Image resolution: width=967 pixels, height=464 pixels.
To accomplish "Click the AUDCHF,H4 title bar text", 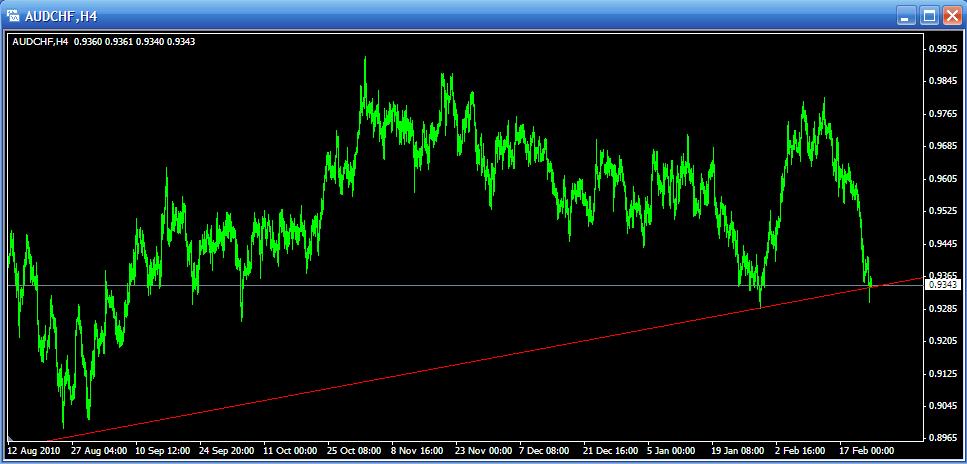I will [60, 16].
